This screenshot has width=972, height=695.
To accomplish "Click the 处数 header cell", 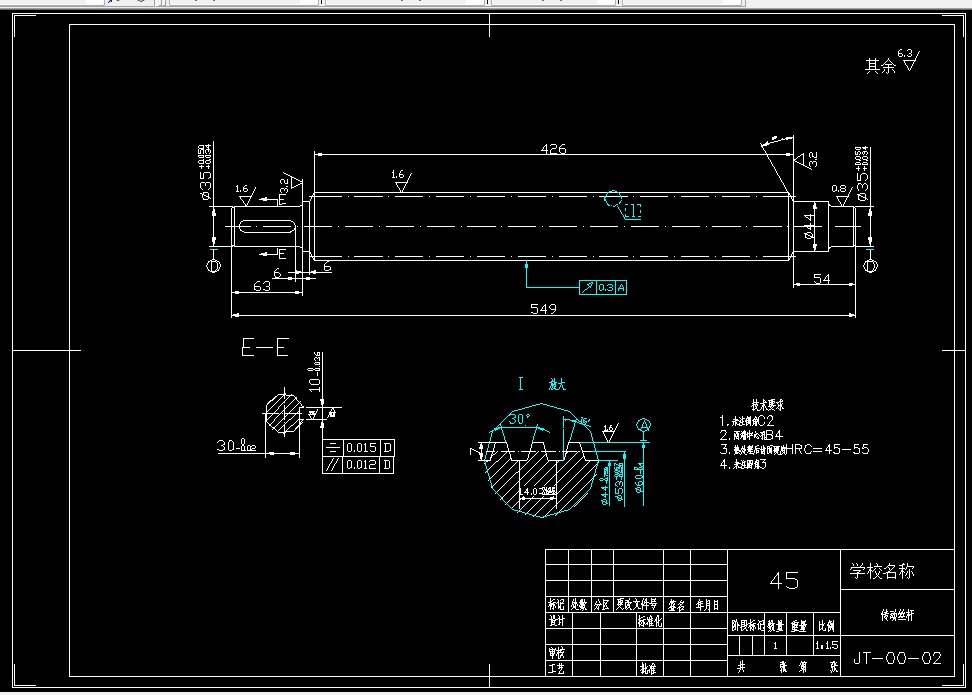I will coord(579,604).
